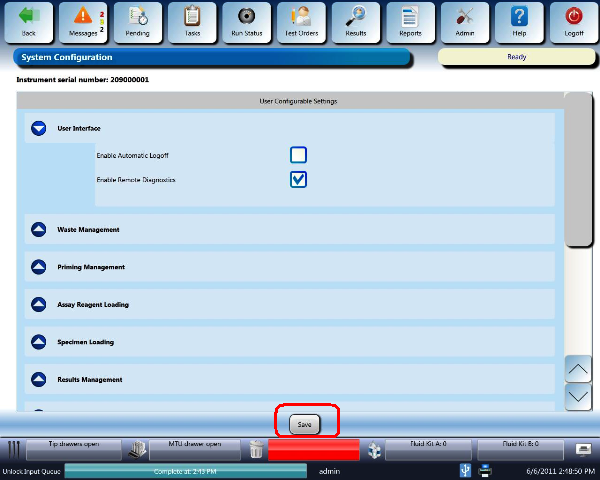Viewport: 600px width, 480px height.
Task: Enable Automatic Logoff checkbox
Action: pos(298,155)
